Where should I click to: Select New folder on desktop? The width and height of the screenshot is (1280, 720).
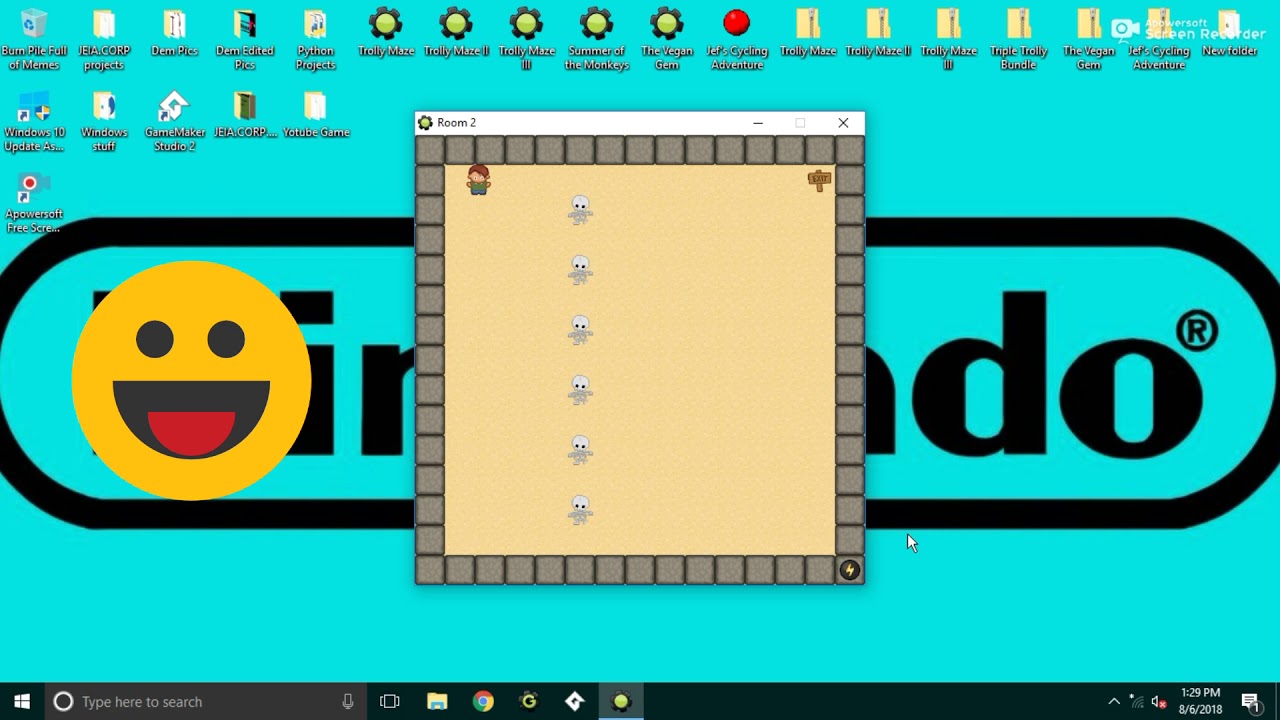pyautogui.click(x=1229, y=34)
